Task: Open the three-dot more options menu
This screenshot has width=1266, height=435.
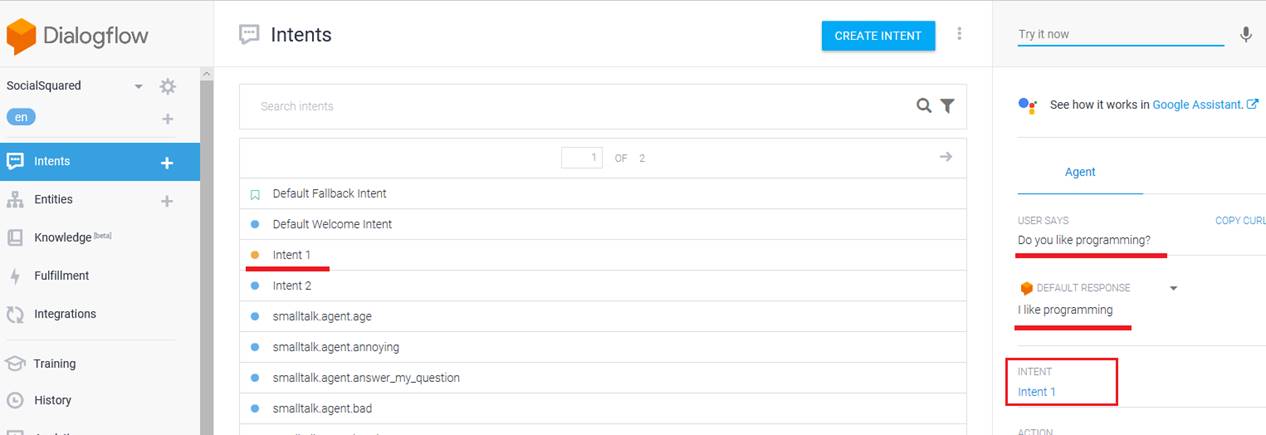Action: click(x=959, y=34)
